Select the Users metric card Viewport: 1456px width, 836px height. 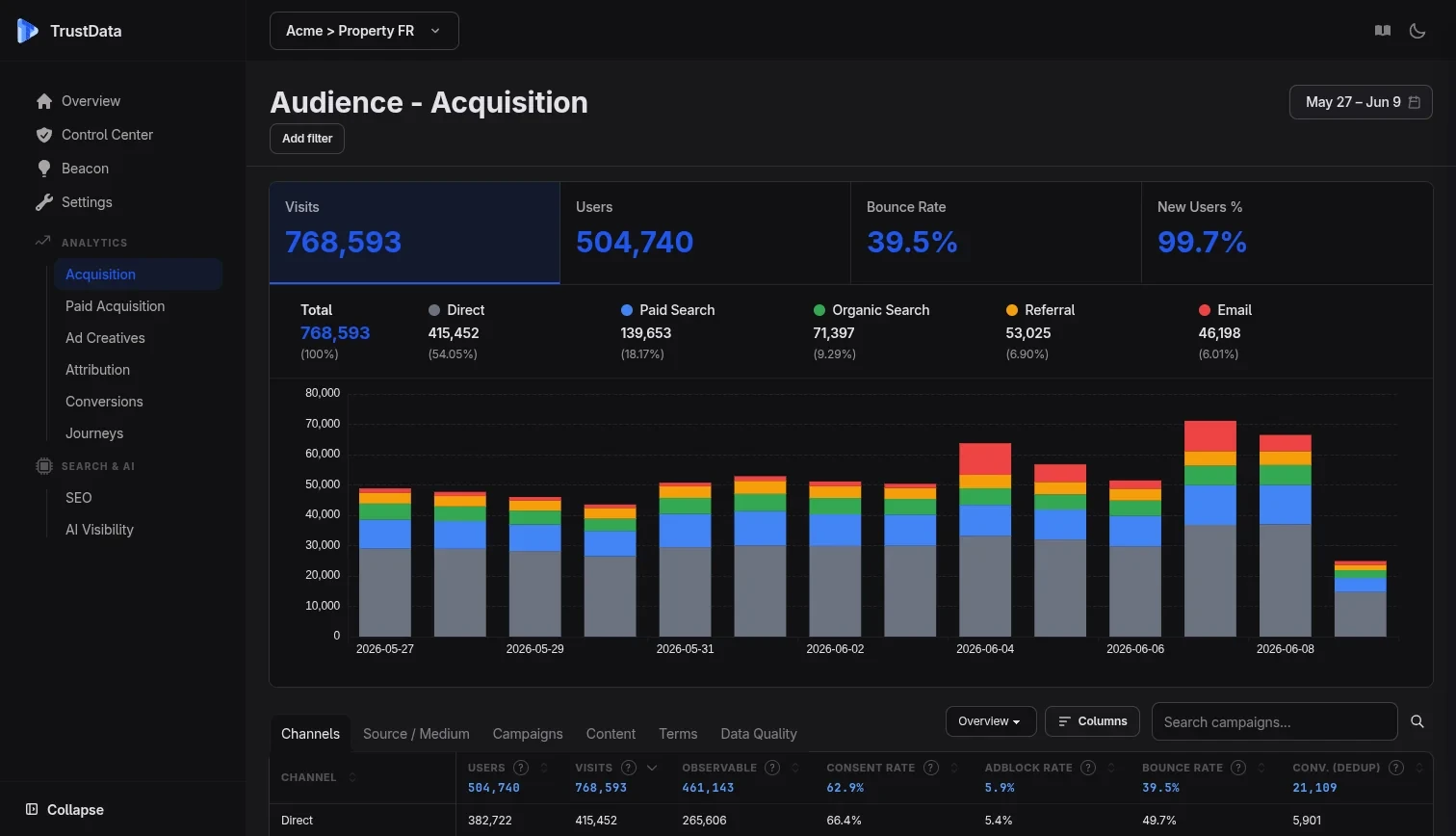[x=706, y=233]
